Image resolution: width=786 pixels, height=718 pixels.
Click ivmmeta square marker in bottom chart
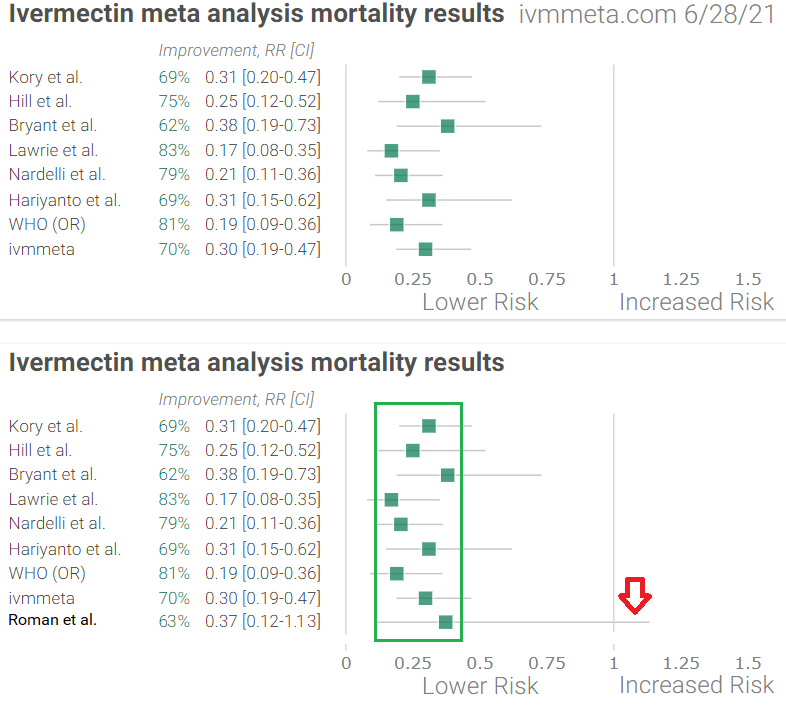click(x=426, y=598)
